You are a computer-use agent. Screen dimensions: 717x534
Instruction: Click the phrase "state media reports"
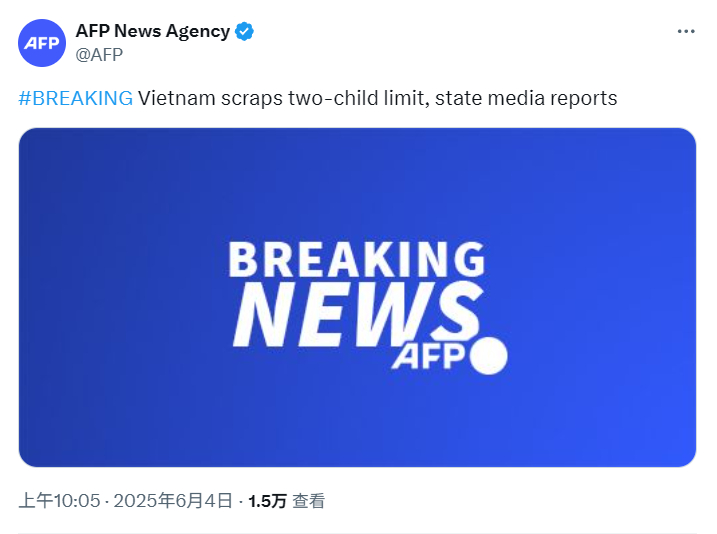pos(526,98)
